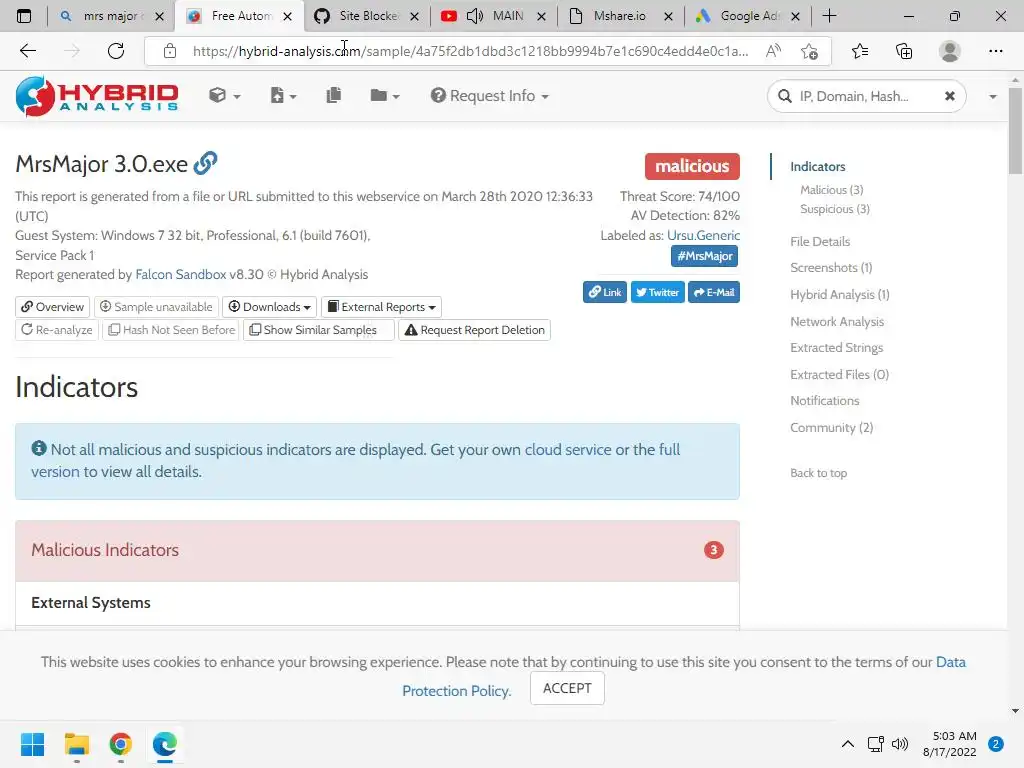Switch to the Site Blocker GitHub tab
This screenshot has width=1024, height=768.
click(366, 16)
